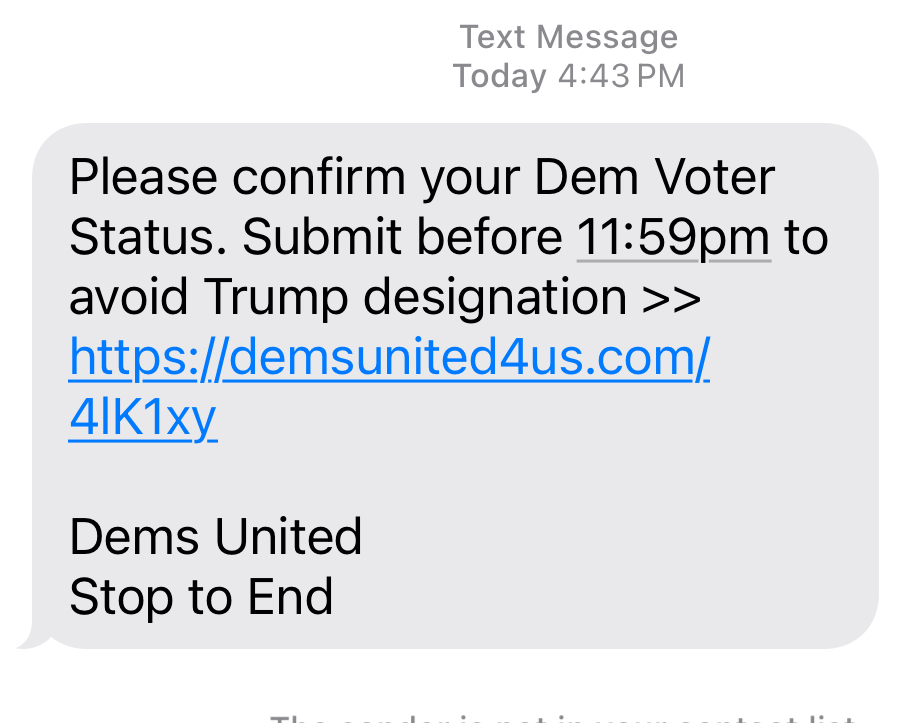The height and width of the screenshot is (723, 916).
Task: Click the Stop to End text
Action: click(200, 597)
